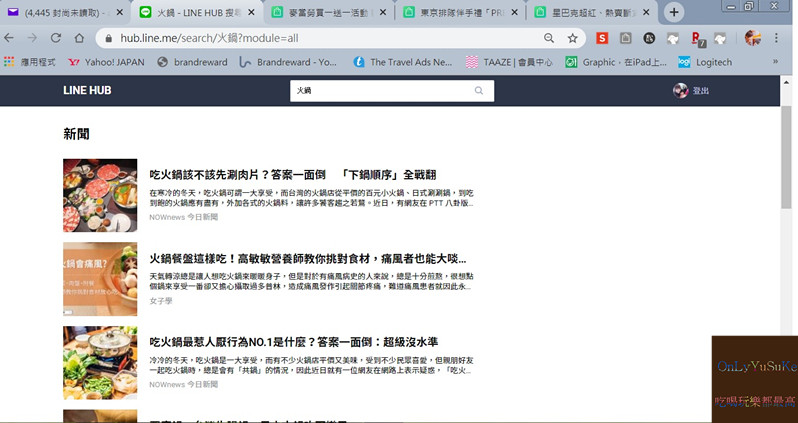Click NOWnews 今日新聞 under first article
Viewport: 798px width, 423px height.
pyautogui.click(x=184, y=217)
